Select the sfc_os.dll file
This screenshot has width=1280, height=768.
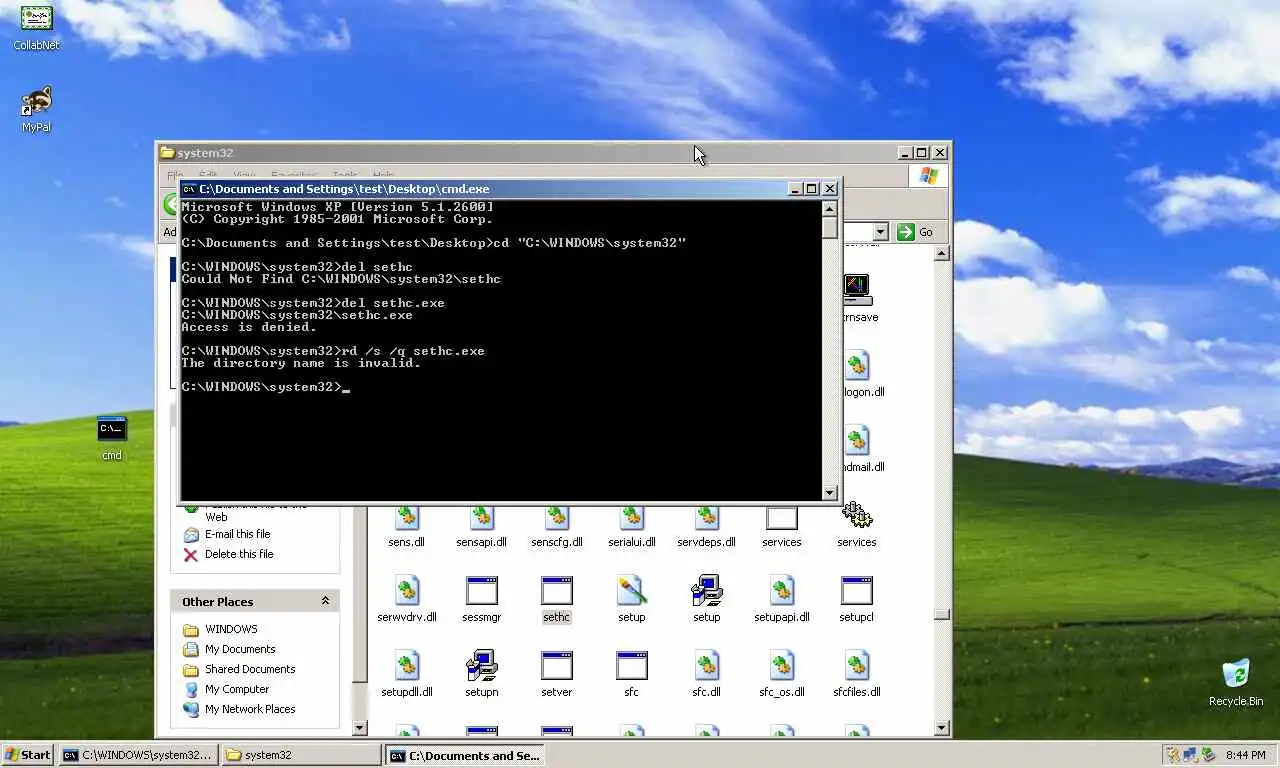pyautogui.click(x=782, y=674)
